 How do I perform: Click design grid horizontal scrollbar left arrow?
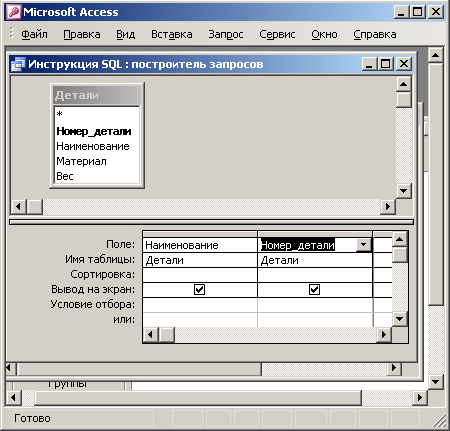pyautogui.click(x=150, y=334)
